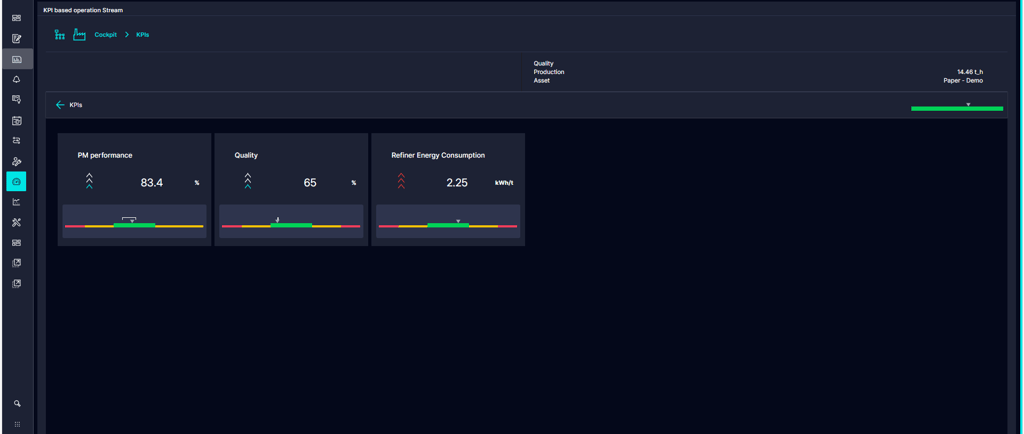Click the search magnifier at sidebar bottom
The width and height of the screenshot is (1024, 434).
17,403
